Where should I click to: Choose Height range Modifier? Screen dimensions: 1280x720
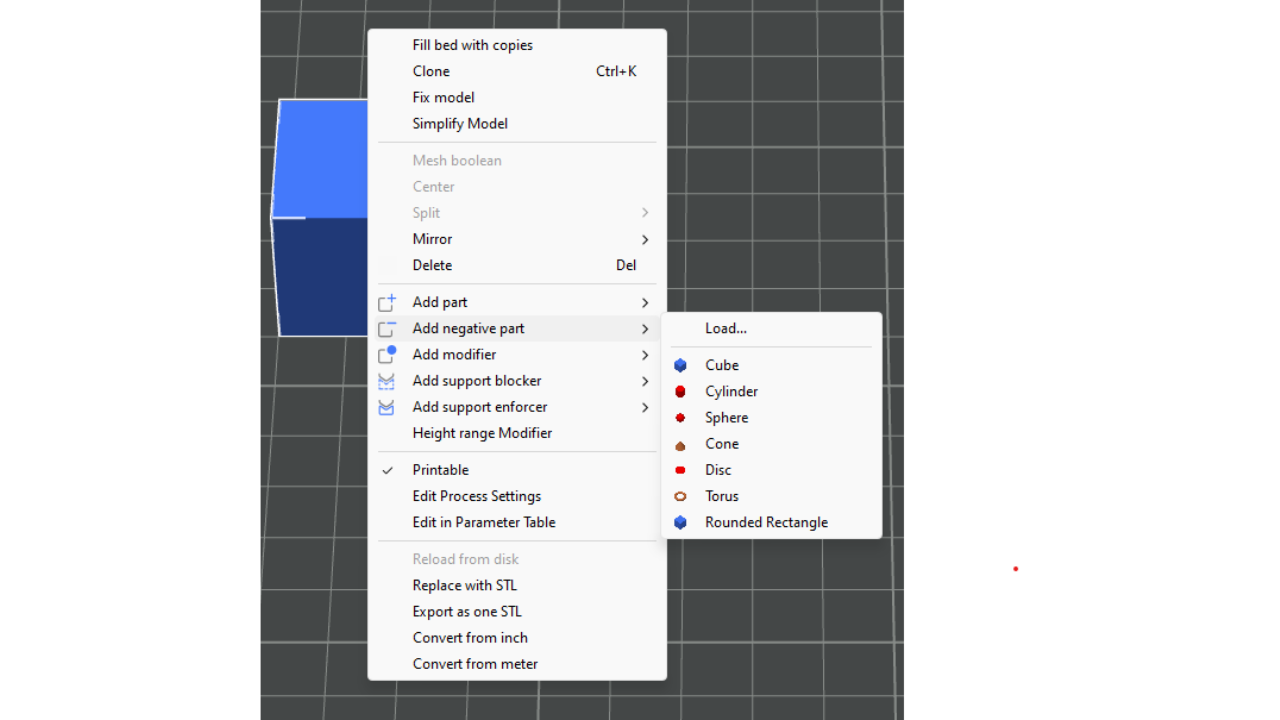pyautogui.click(x=482, y=433)
